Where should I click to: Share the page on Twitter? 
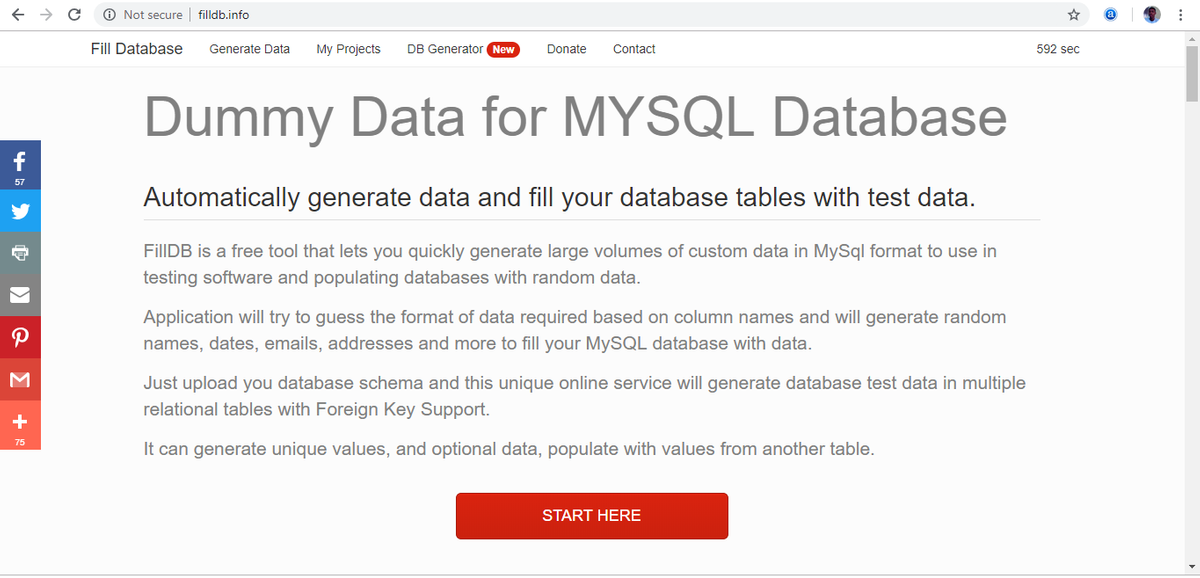click(20, 210)
